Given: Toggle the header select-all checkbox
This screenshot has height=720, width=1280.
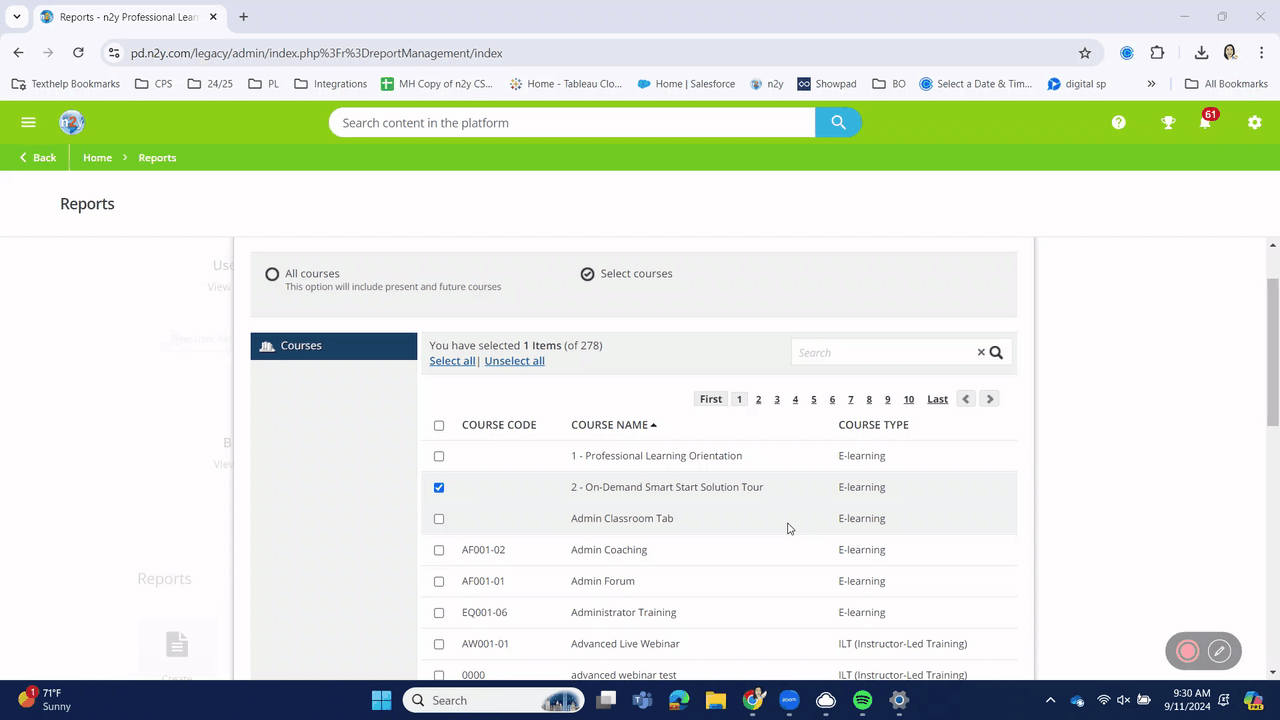Looking at the screenshot, I should (439, 425).
